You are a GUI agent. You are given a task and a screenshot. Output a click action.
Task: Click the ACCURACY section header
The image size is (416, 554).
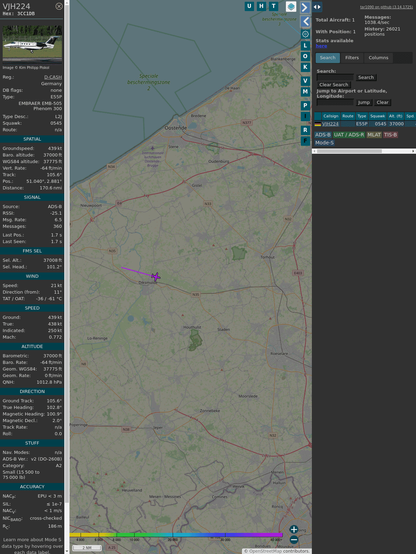[x=32, y=487]
